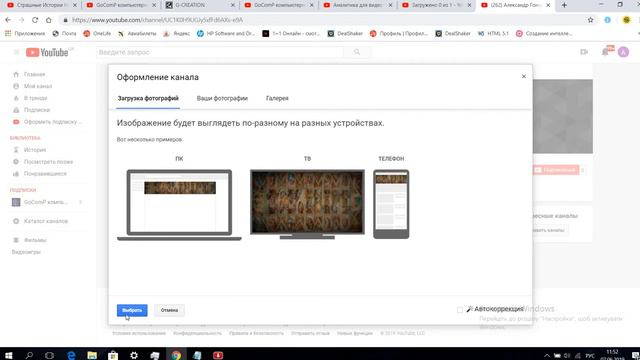Click the РУС language indicator in tray

(590, 356)
